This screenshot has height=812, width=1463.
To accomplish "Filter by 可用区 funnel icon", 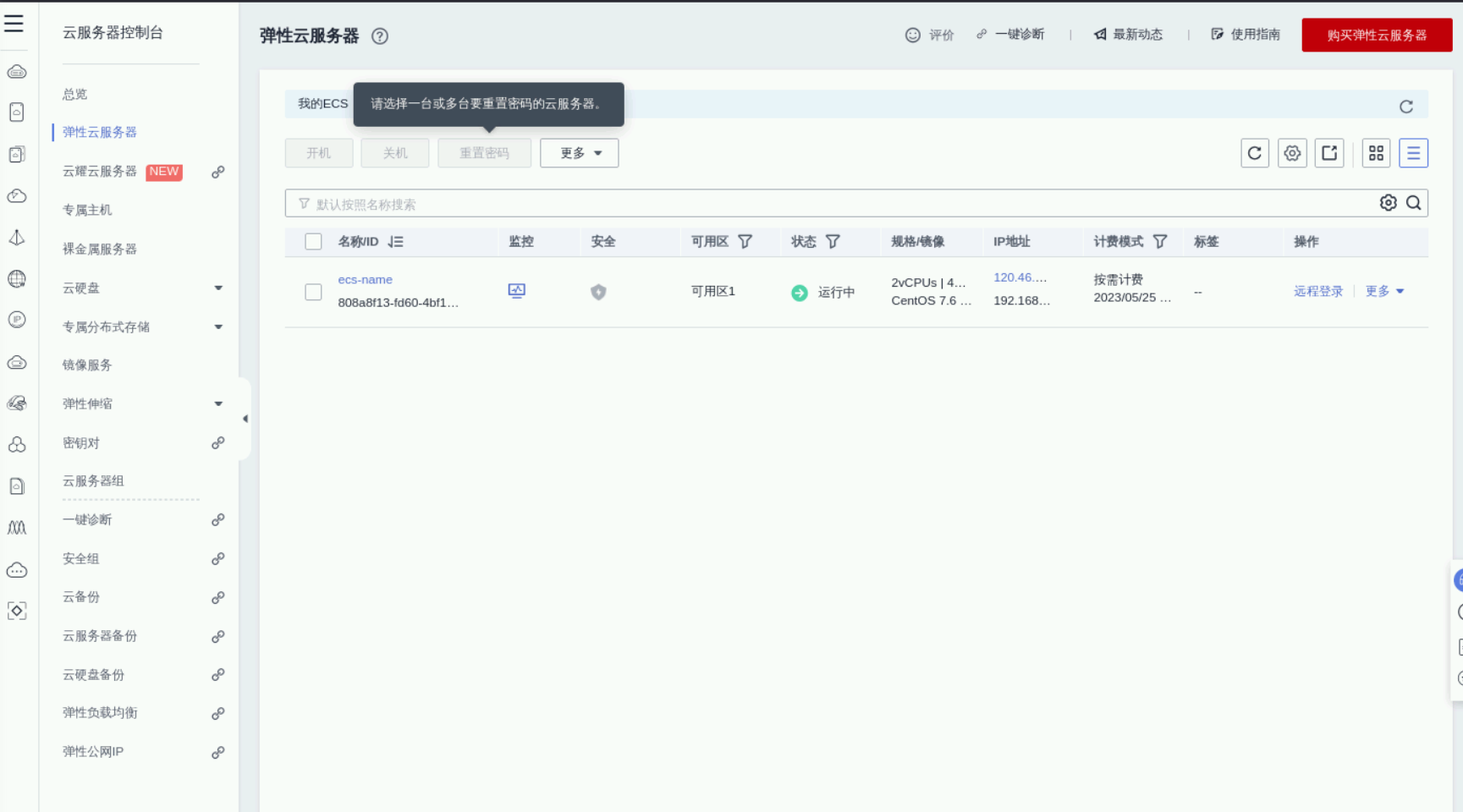I will coord(745,242).
